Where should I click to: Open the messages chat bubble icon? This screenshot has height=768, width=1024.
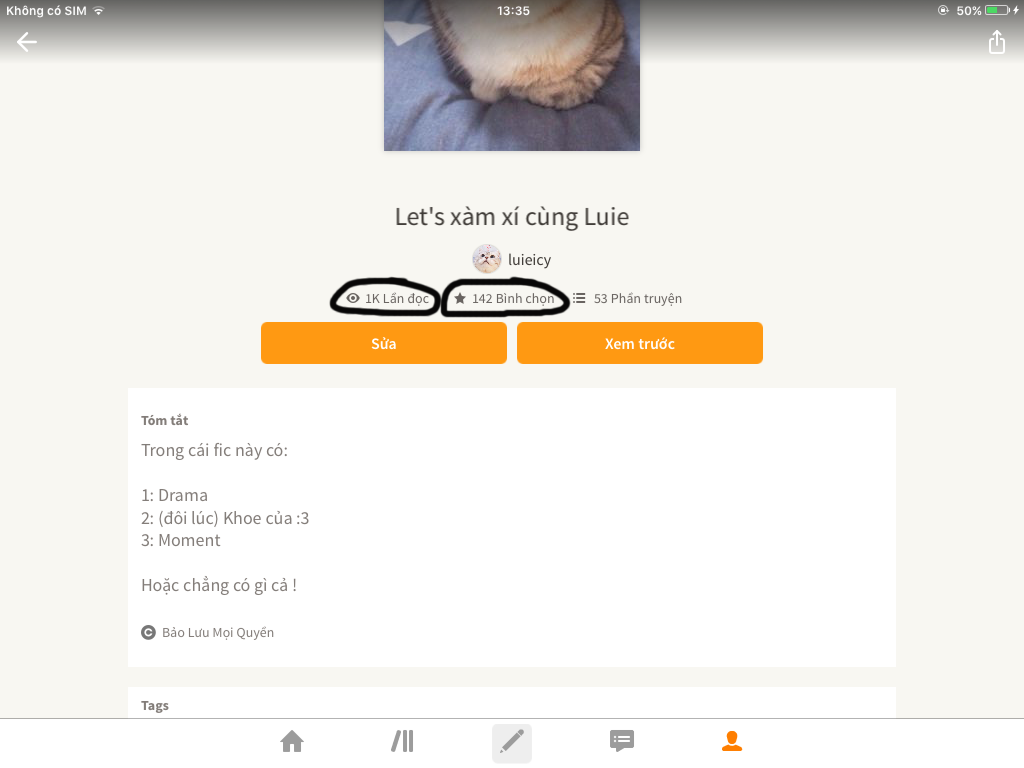click(x=622, y=741)
